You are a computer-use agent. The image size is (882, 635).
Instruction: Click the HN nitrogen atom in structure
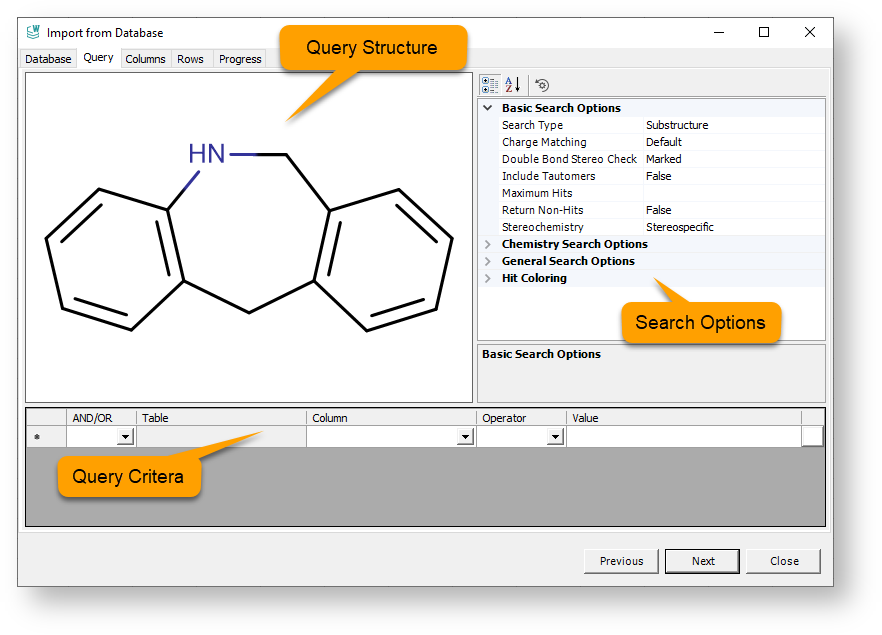click(207, 154)
